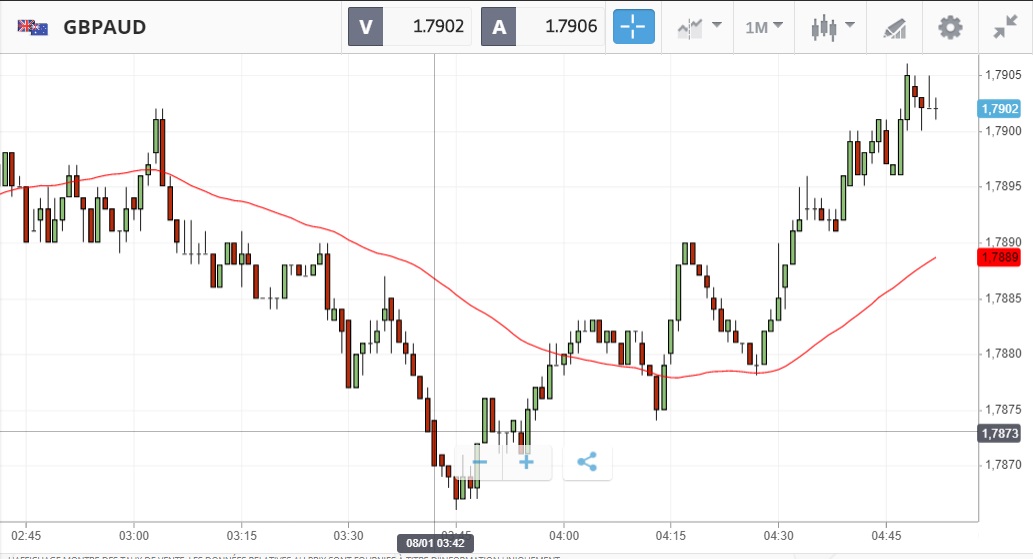The image size is (1033, 559).
Task: Click the blue 1,7902 current price tag
Action: (1000, 109)
